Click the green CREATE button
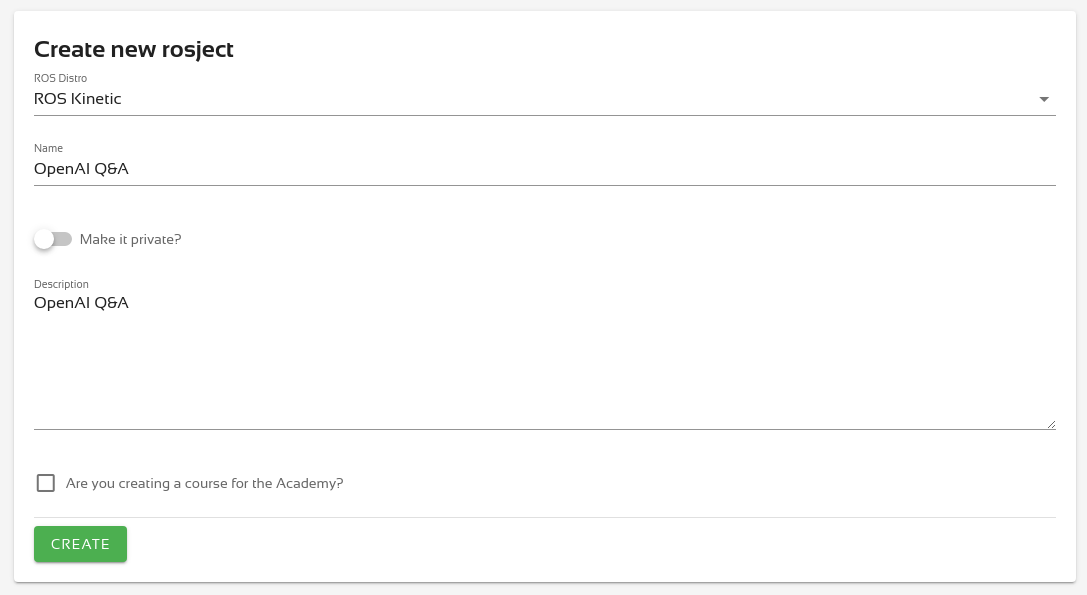This screenshot has height=595, width=1087. click(x=80, y=544)
